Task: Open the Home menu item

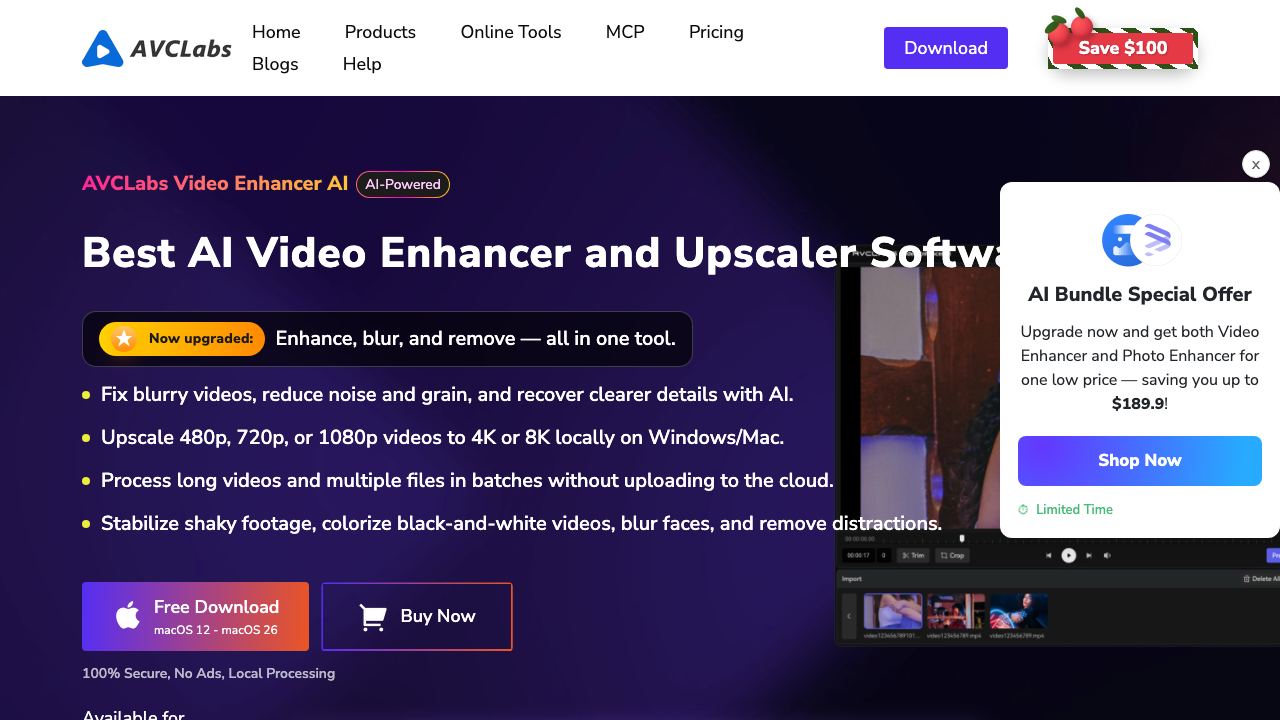Action: (276, 32)
